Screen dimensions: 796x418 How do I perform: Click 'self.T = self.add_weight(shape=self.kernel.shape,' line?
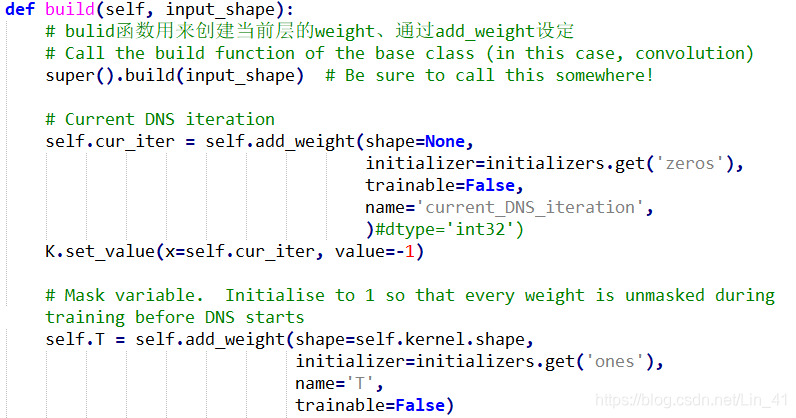click(289, 339)
